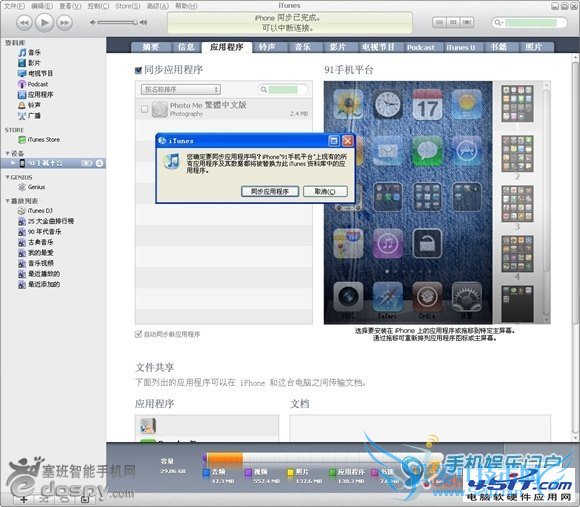Open the 音乐 library in sidebar

(x=30, y=53)
